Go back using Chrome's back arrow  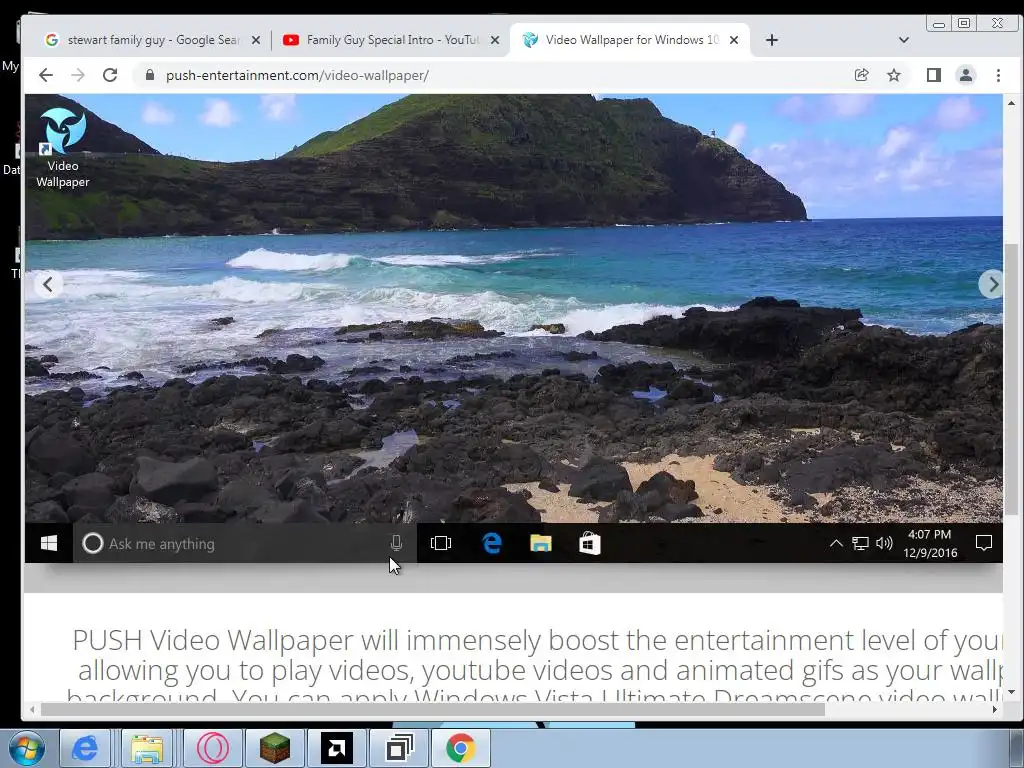coord(46,75)
